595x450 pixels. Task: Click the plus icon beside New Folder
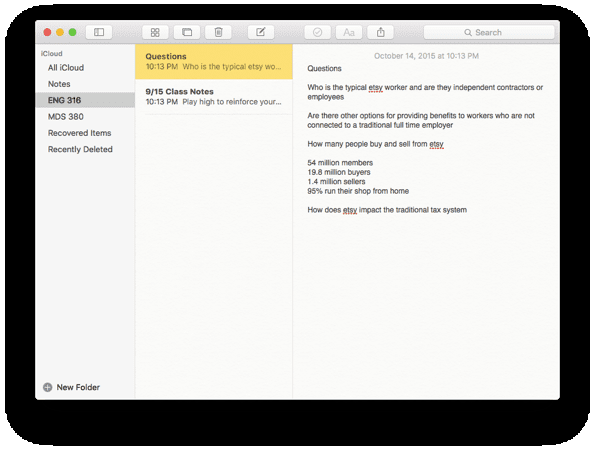pyautogui.click(x=47, y=387)
